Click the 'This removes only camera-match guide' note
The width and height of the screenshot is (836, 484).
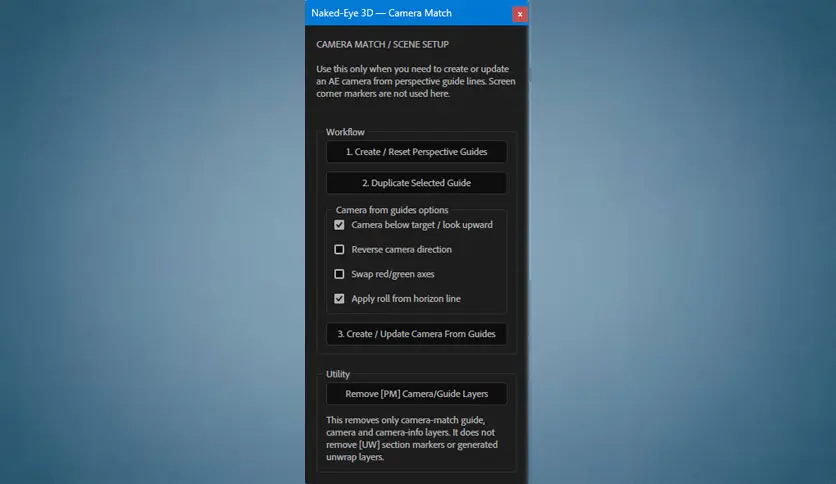(x=412, y=438)
